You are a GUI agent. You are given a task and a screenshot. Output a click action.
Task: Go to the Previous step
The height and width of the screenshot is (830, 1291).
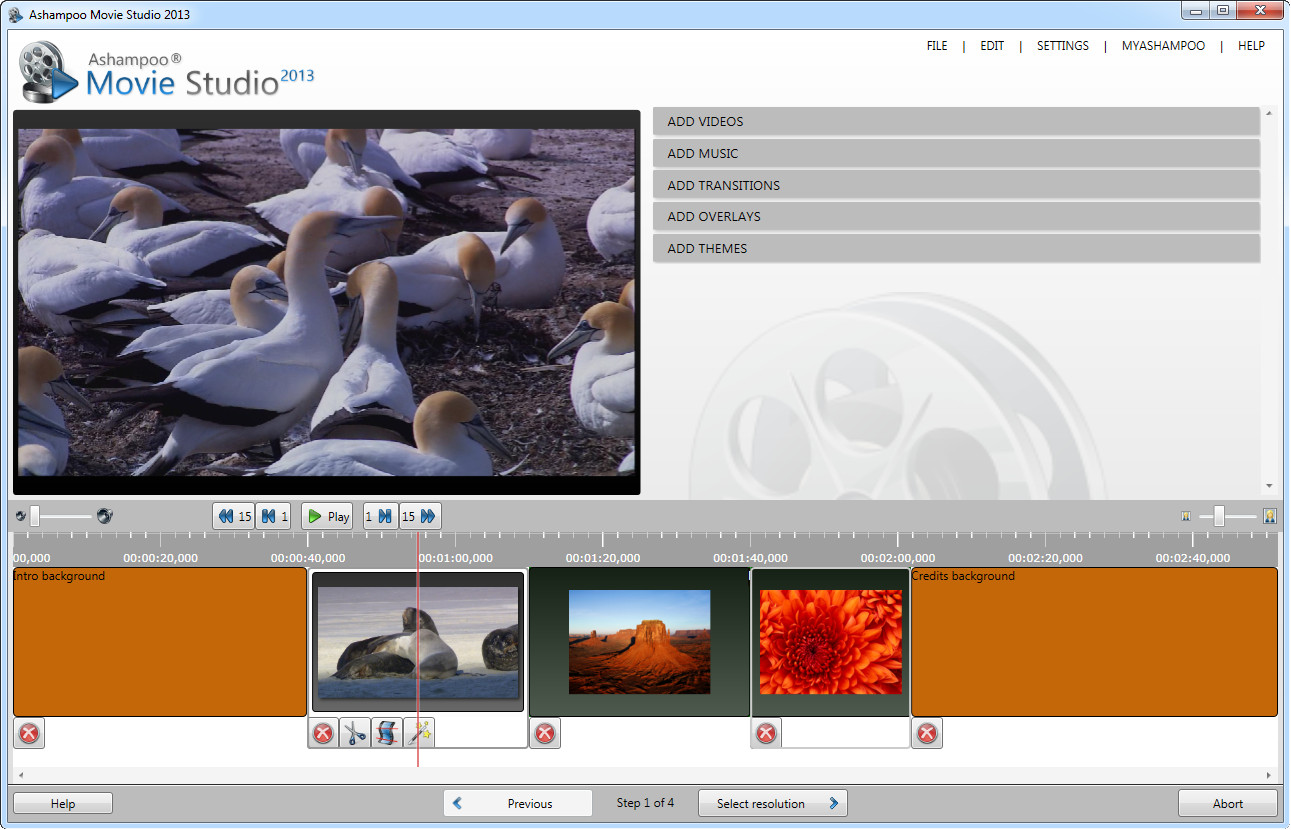pos(518,803)
